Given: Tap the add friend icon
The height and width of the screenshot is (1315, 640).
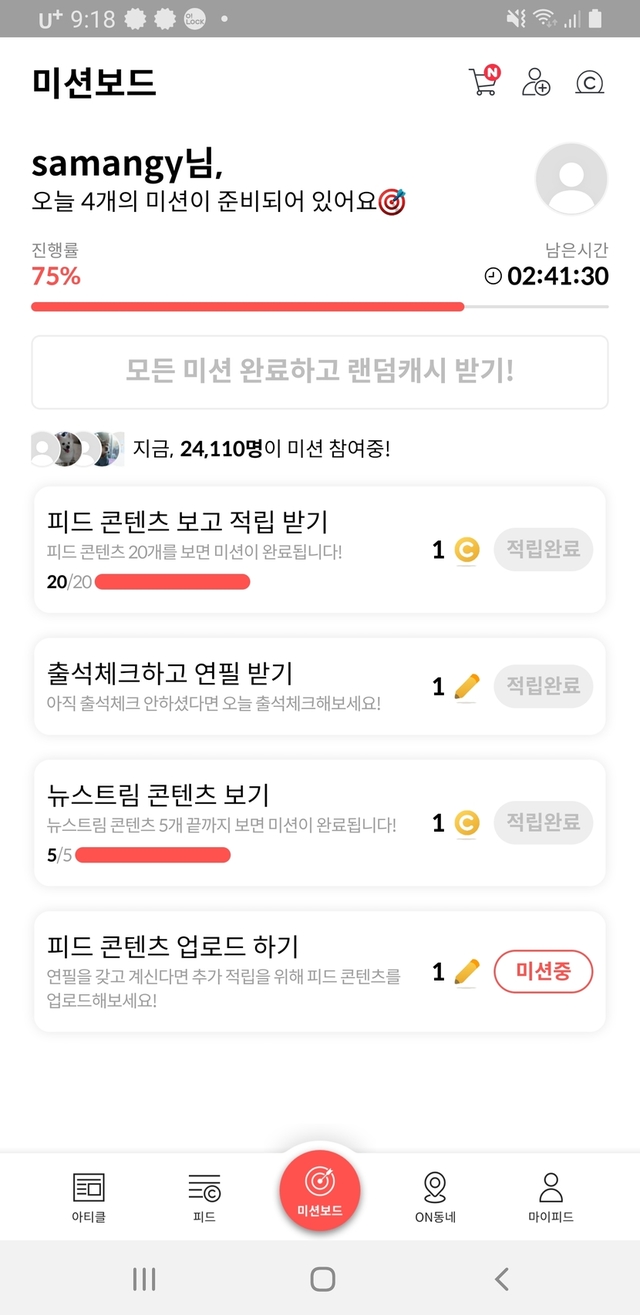Looking at the screenshot, I should [x=536, y=82].
